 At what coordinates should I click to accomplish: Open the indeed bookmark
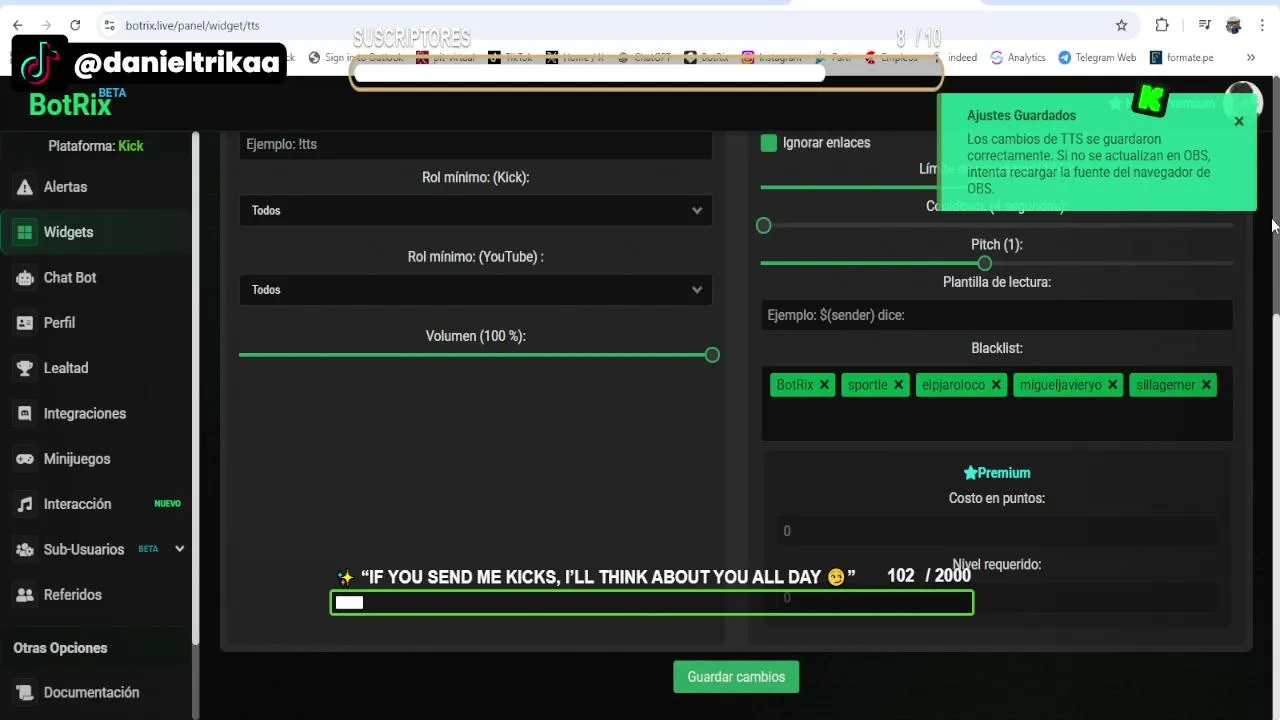click(x=962, y=58)
